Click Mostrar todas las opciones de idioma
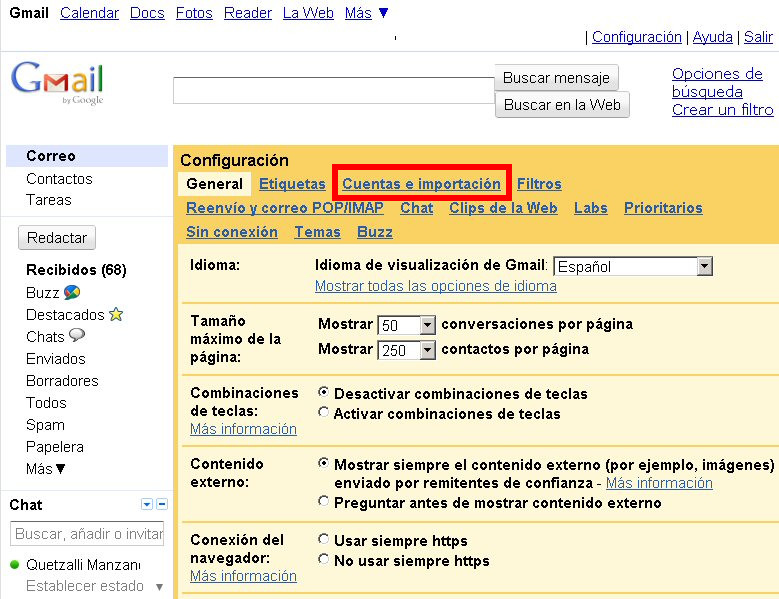This screenshot has width=779, height=599. click(x=436, y=286)
